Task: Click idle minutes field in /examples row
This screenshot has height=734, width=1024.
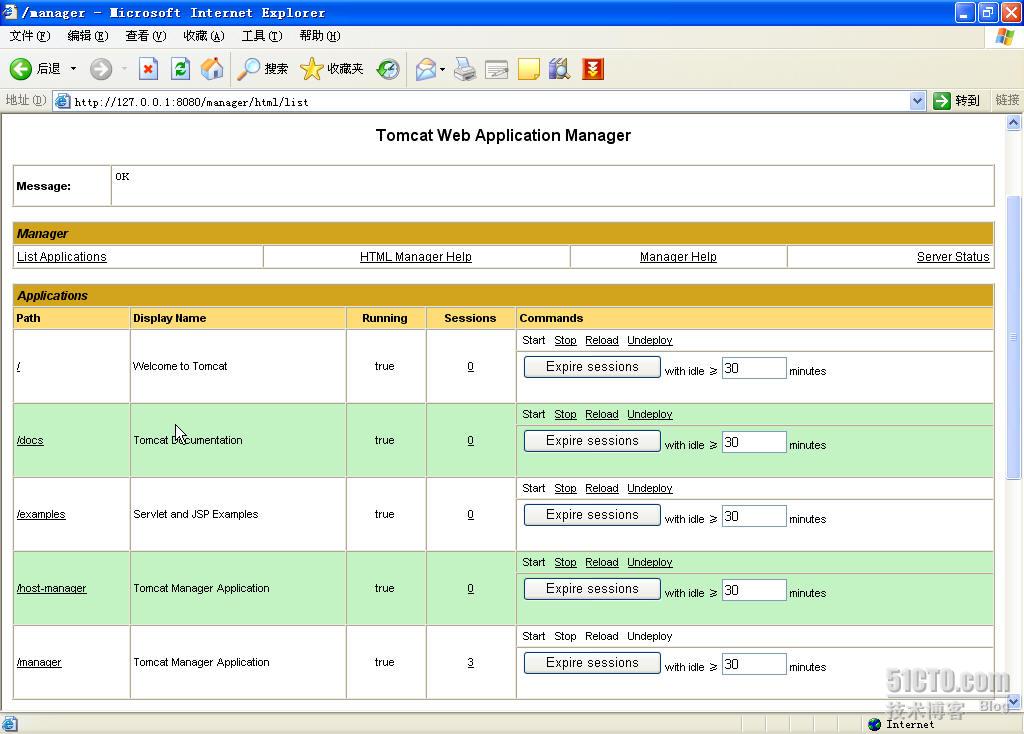Action: tap(754, 516)
